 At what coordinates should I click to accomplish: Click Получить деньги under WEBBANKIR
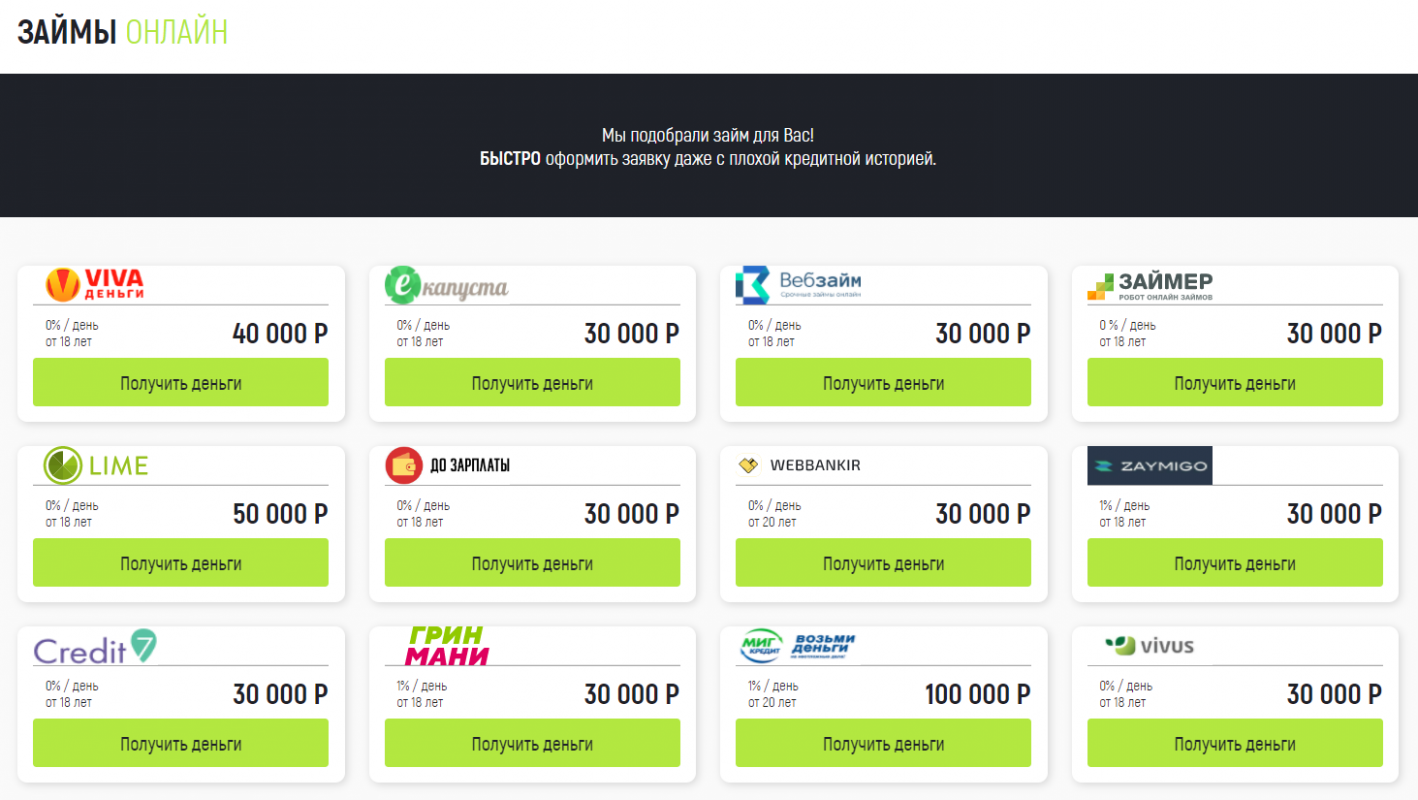pyautogui.click(x=883, y=563)
